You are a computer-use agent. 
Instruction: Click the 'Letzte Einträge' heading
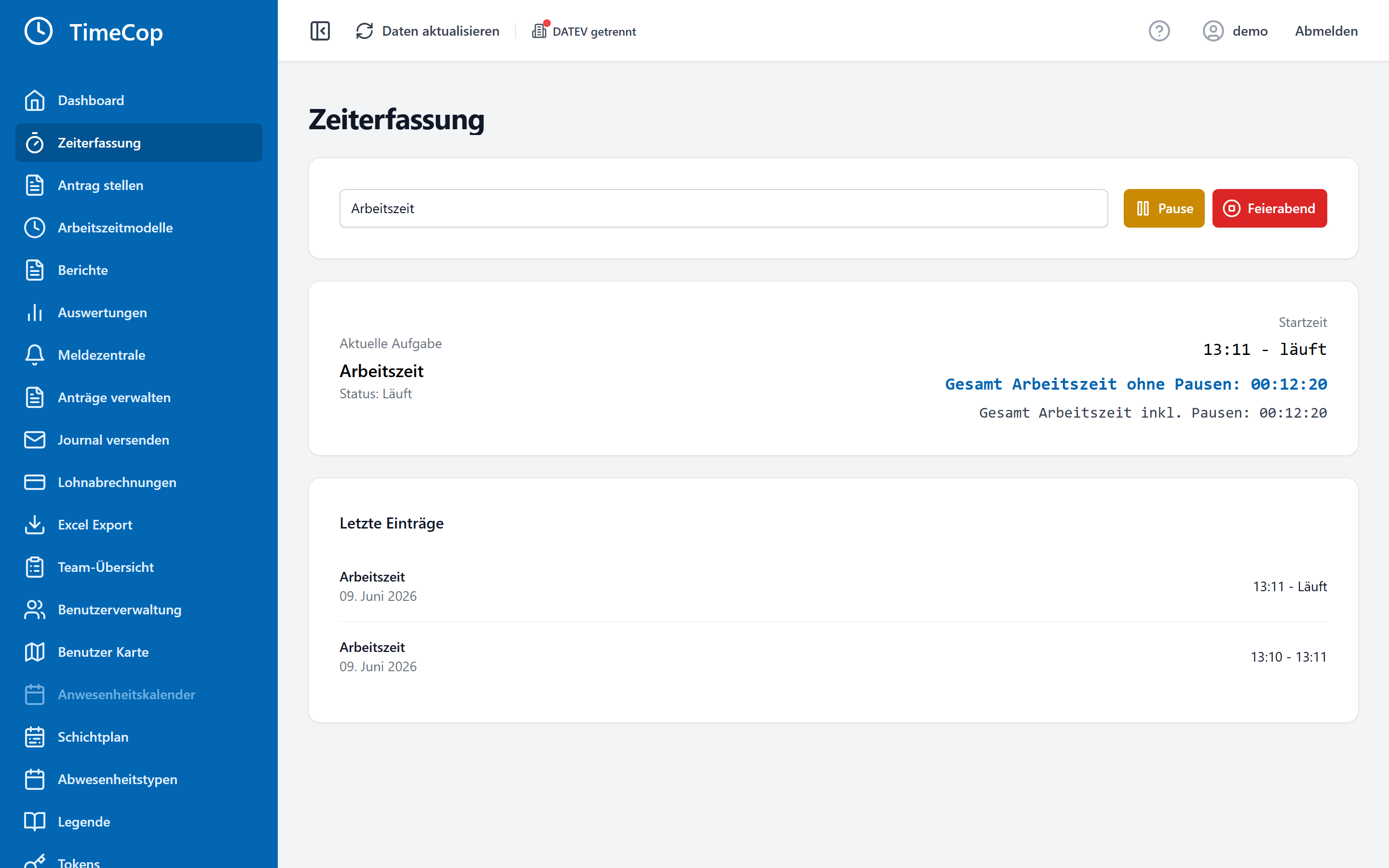(x=392, y=524)
